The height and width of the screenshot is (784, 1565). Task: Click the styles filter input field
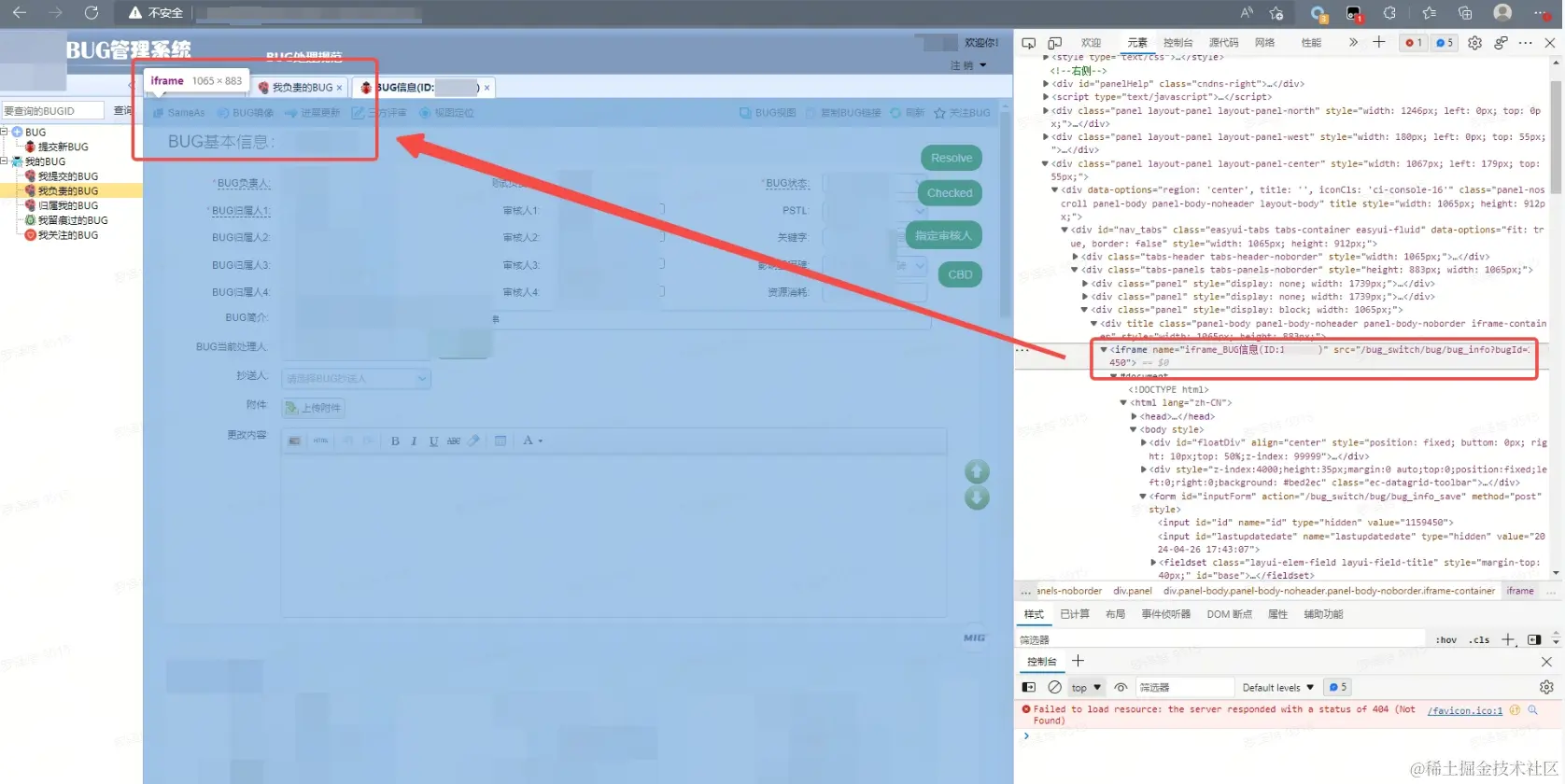(1221, 640)
